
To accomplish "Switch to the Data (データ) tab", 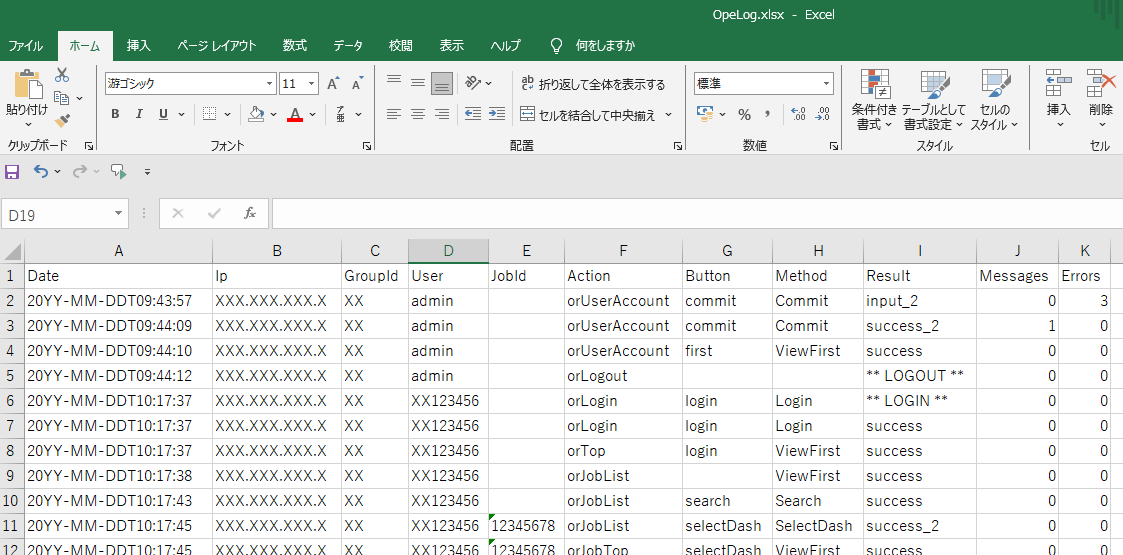I will [x=348, y=46].
